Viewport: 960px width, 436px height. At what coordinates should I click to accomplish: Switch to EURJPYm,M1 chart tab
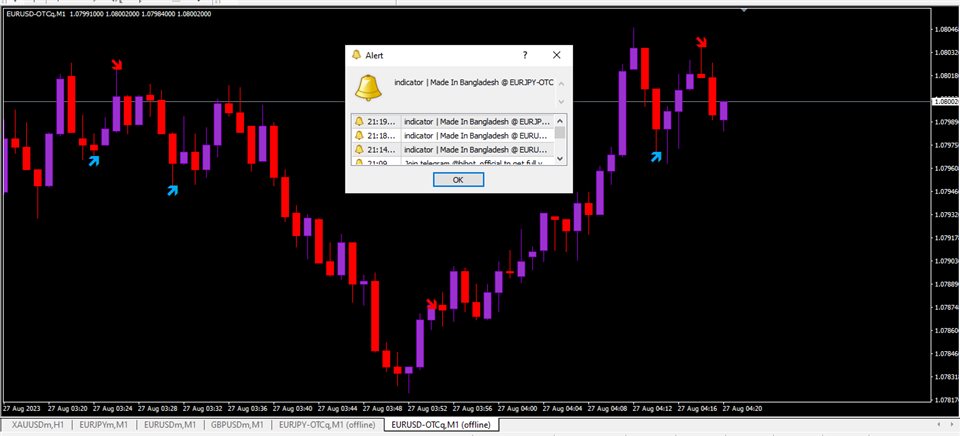[x=104, y=424]
